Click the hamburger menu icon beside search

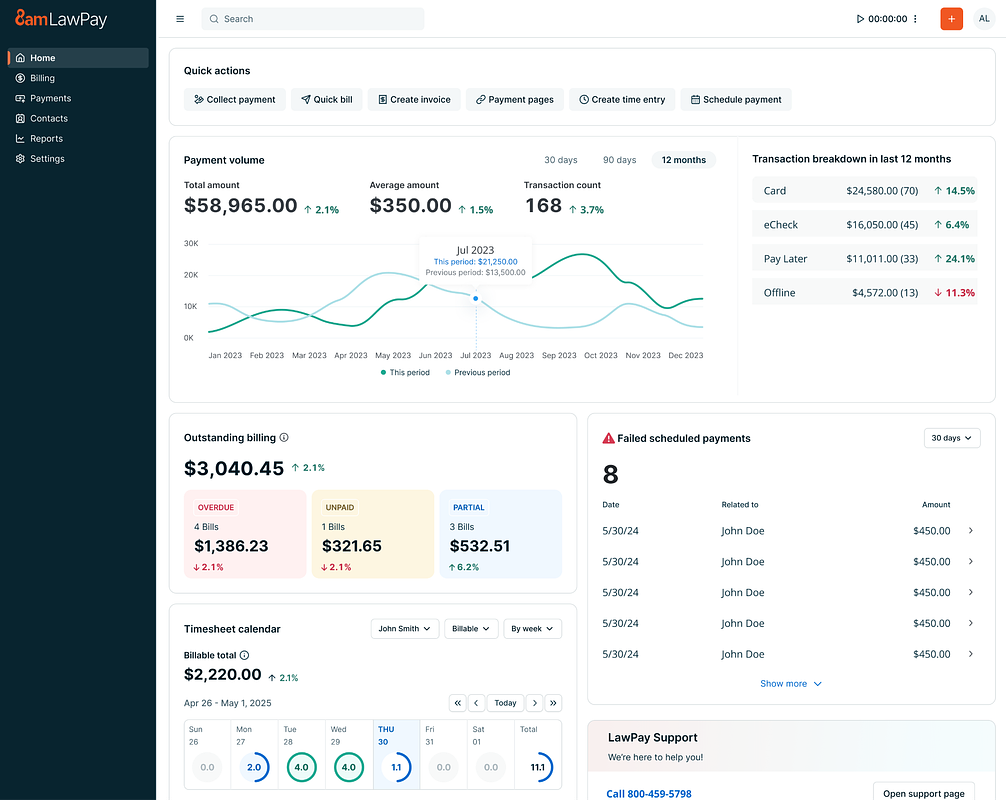(x=179, y=18)
